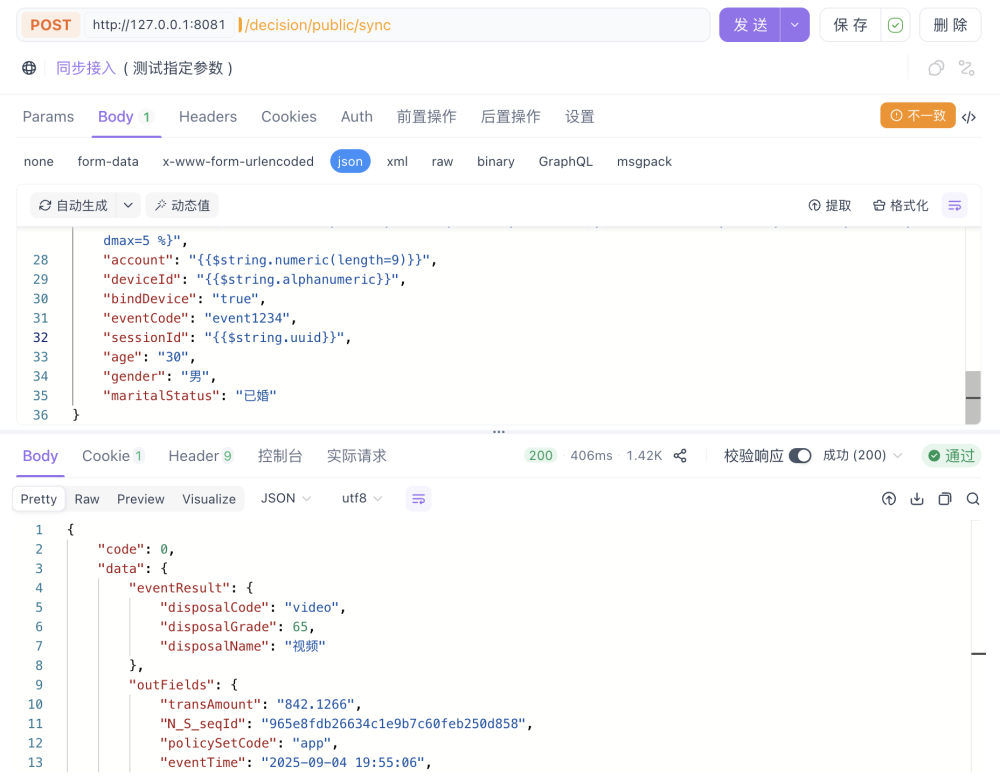Image resolution: width=1000 pixels, height=782 pixels.
Task: Click the 动态值 dynamic value button
Action: point(182,205)
